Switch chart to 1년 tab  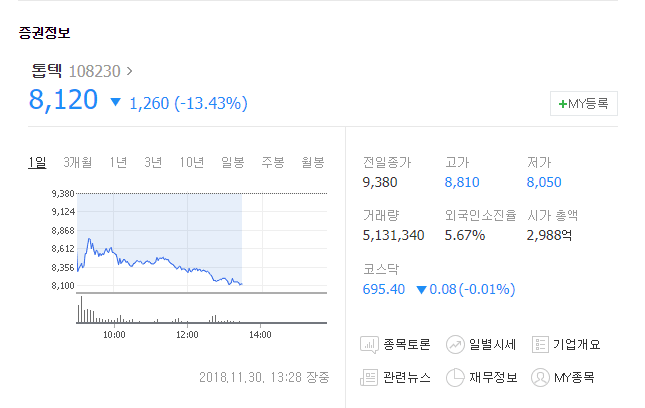click(x=118, y=162)
